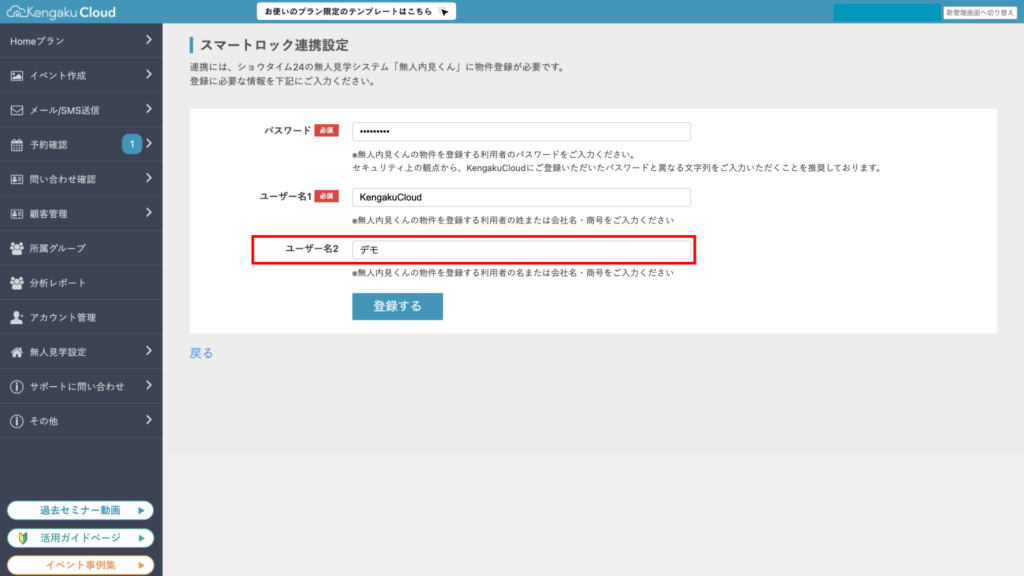Click the notification badge on 予約確認
The height and width of the screenshot is (576, 1024).
131,144
